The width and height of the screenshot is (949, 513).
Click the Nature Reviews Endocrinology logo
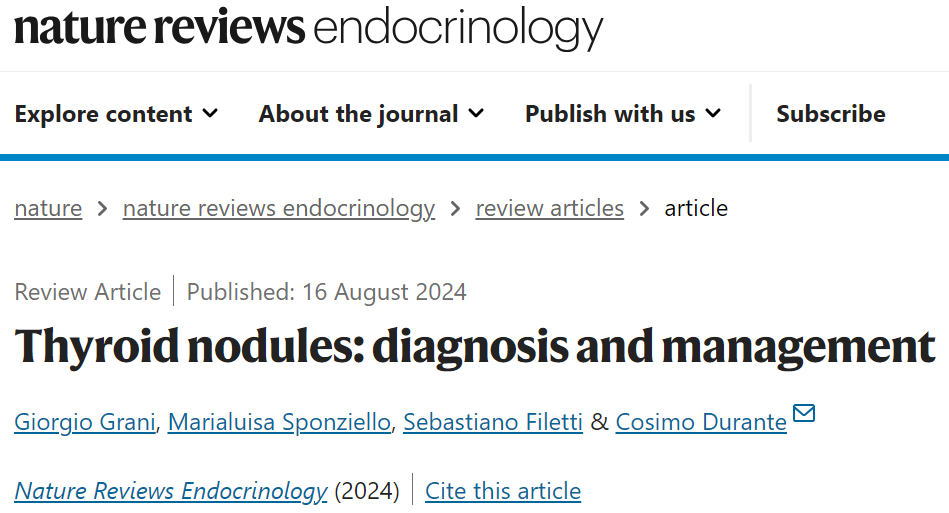click(x=309, y=28)
